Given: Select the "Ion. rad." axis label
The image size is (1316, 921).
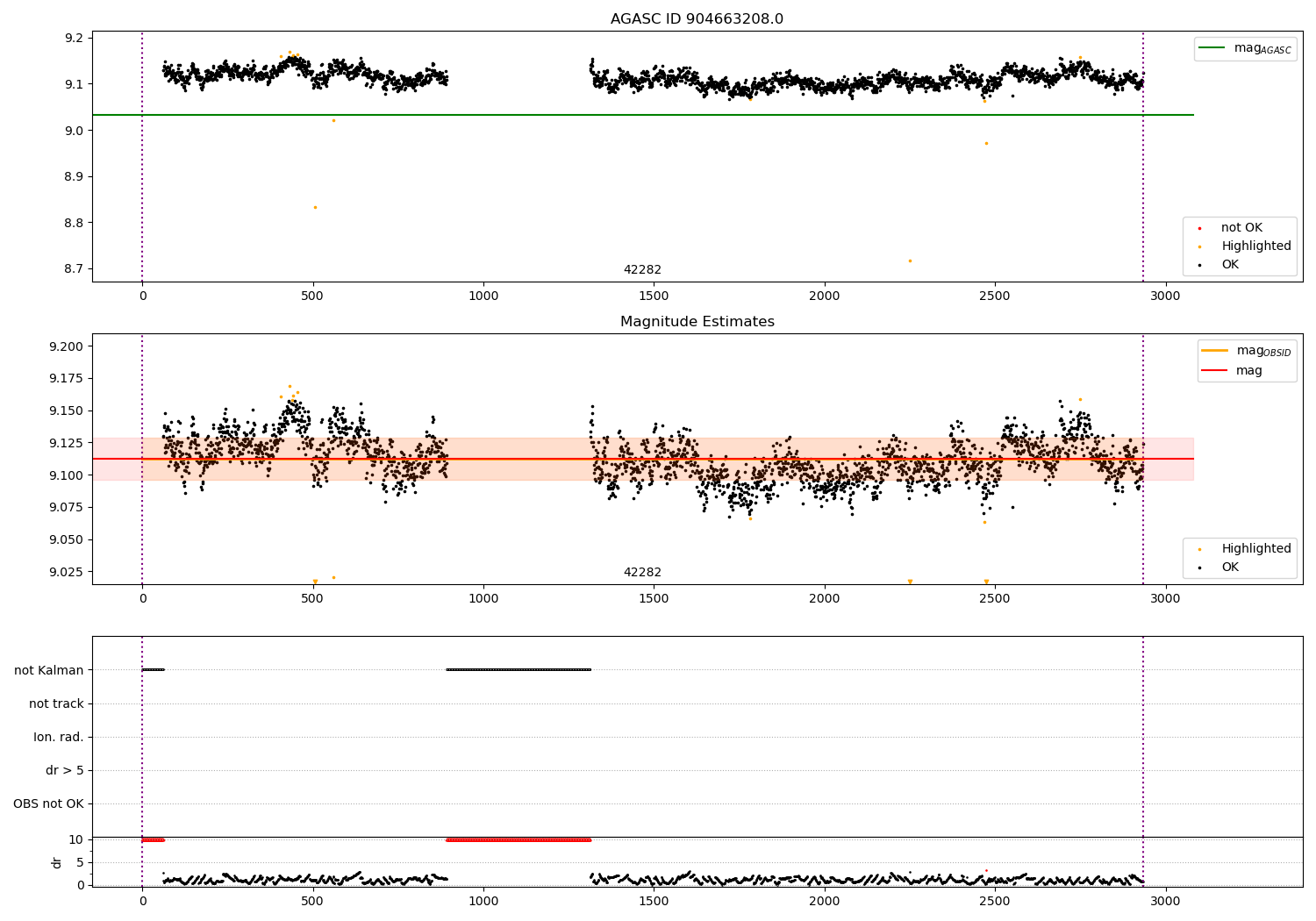Looking at the screenshot, I should click(59, 738).
